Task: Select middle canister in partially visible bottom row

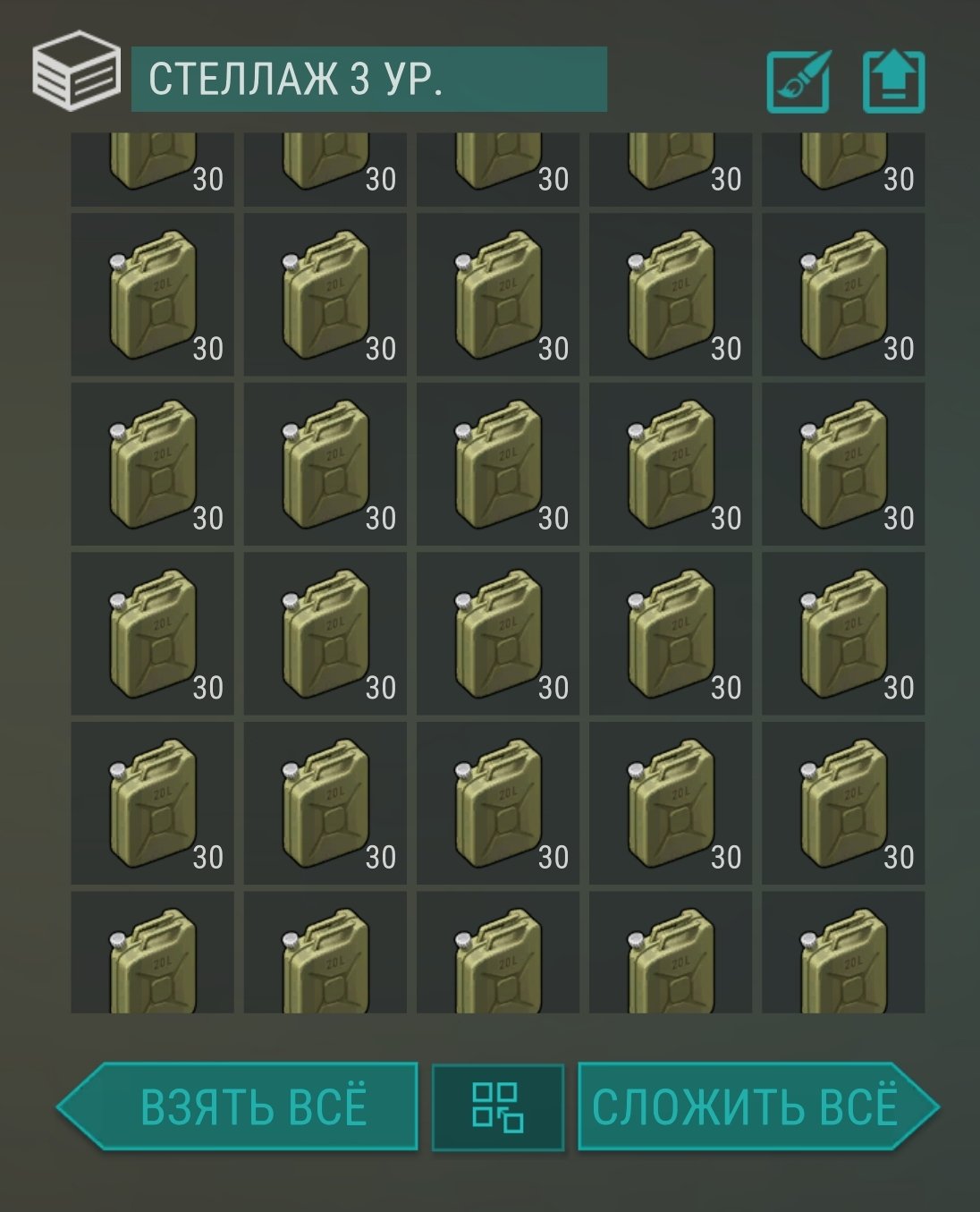Action: tap(498, 953)
